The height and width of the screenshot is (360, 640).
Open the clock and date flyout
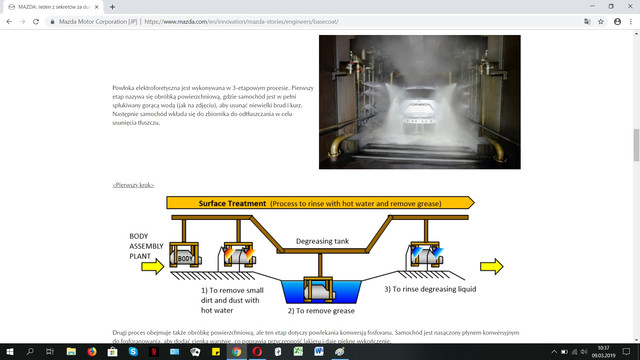tap(603, 352)
